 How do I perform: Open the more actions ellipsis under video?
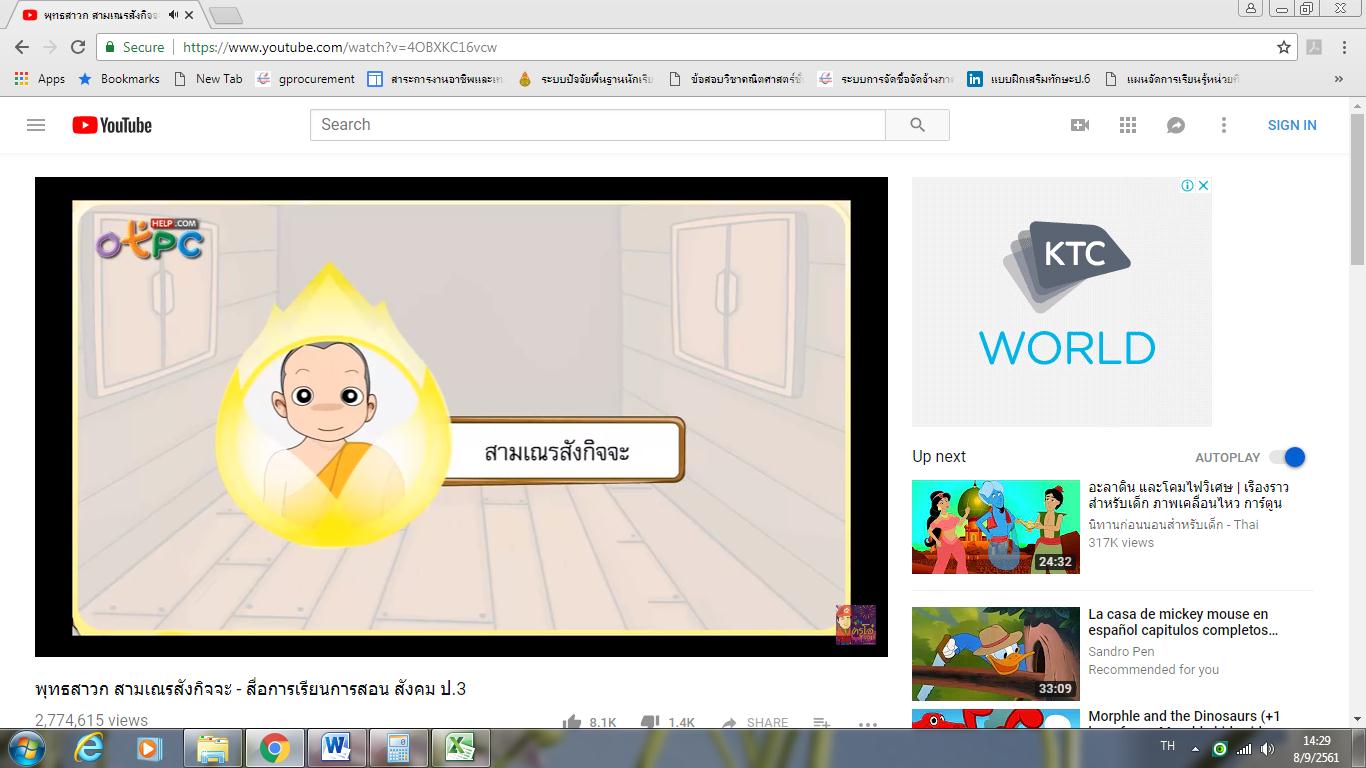pyautogui.click(x=867, y=723)
